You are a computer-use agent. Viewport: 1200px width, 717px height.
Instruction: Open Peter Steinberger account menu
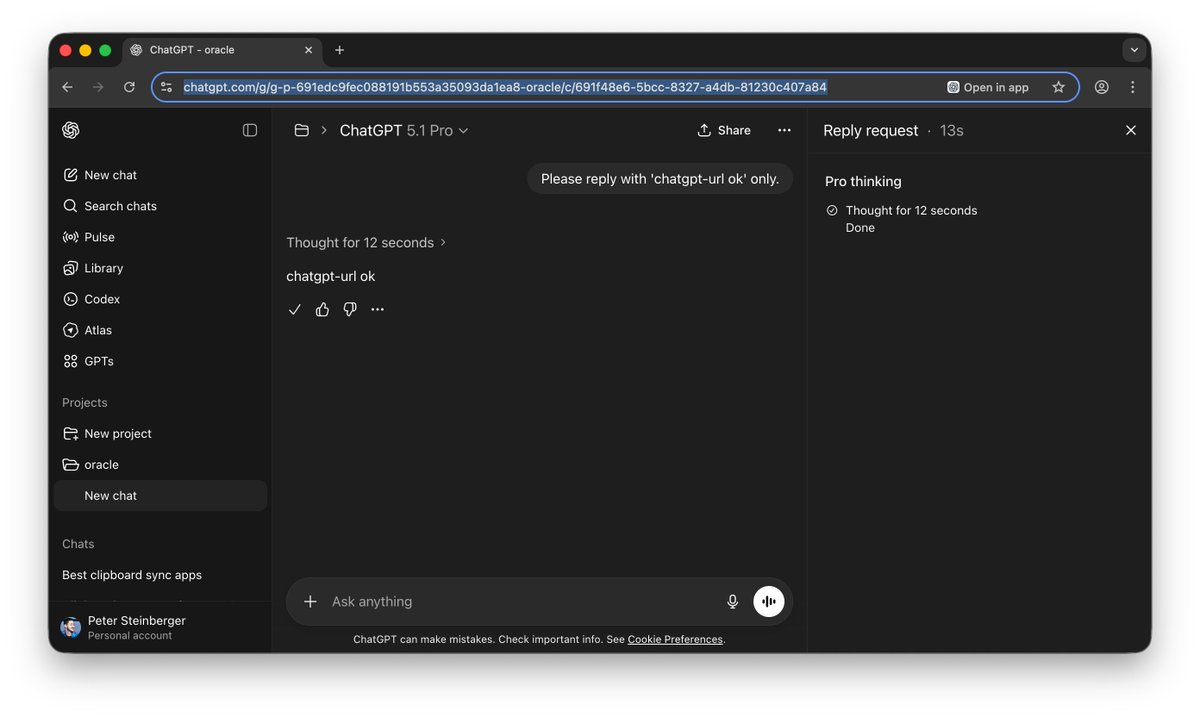pyautogui.click(x=160, y=627)
